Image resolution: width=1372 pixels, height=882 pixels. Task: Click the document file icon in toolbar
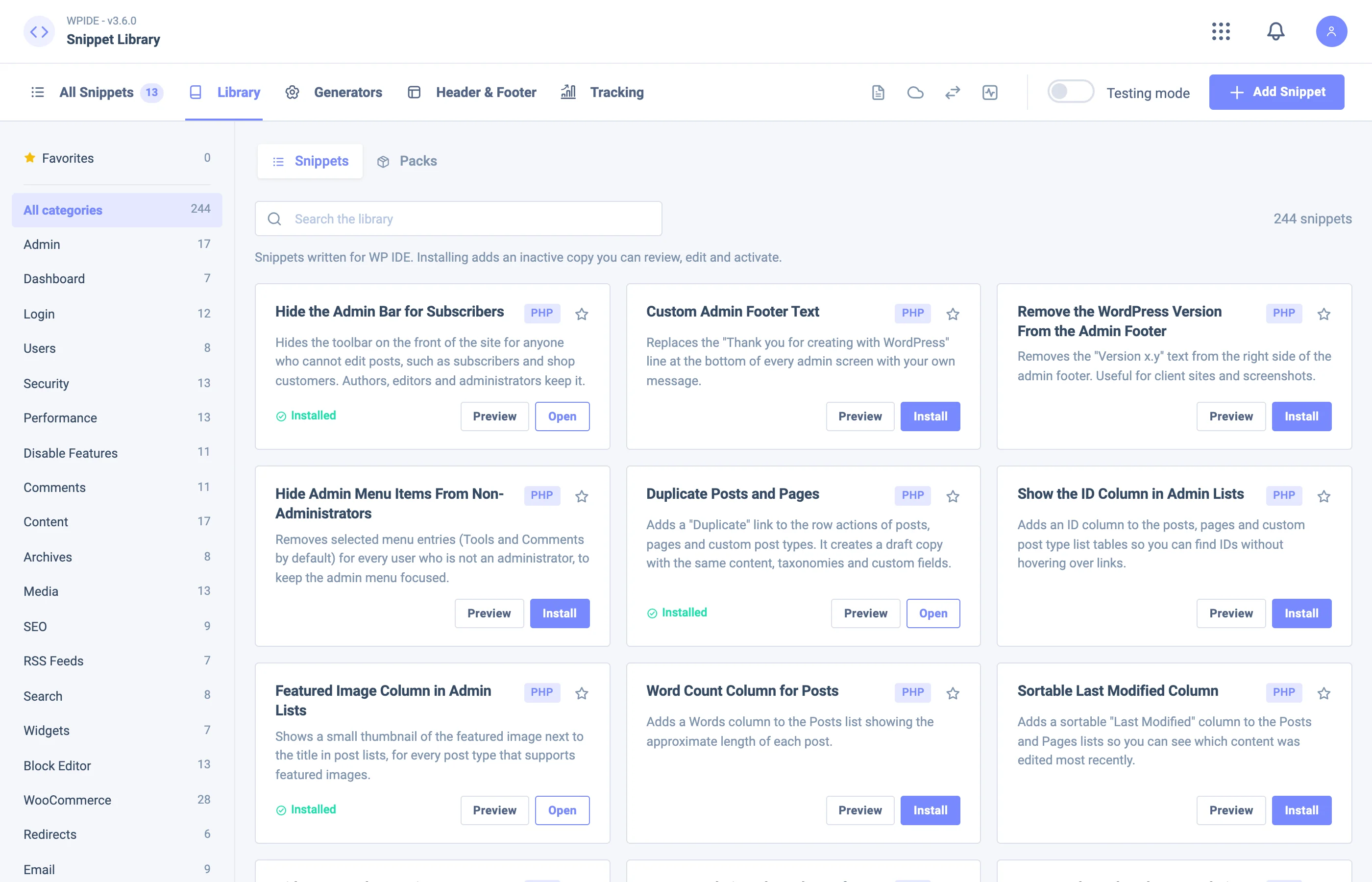pos(878,92)
